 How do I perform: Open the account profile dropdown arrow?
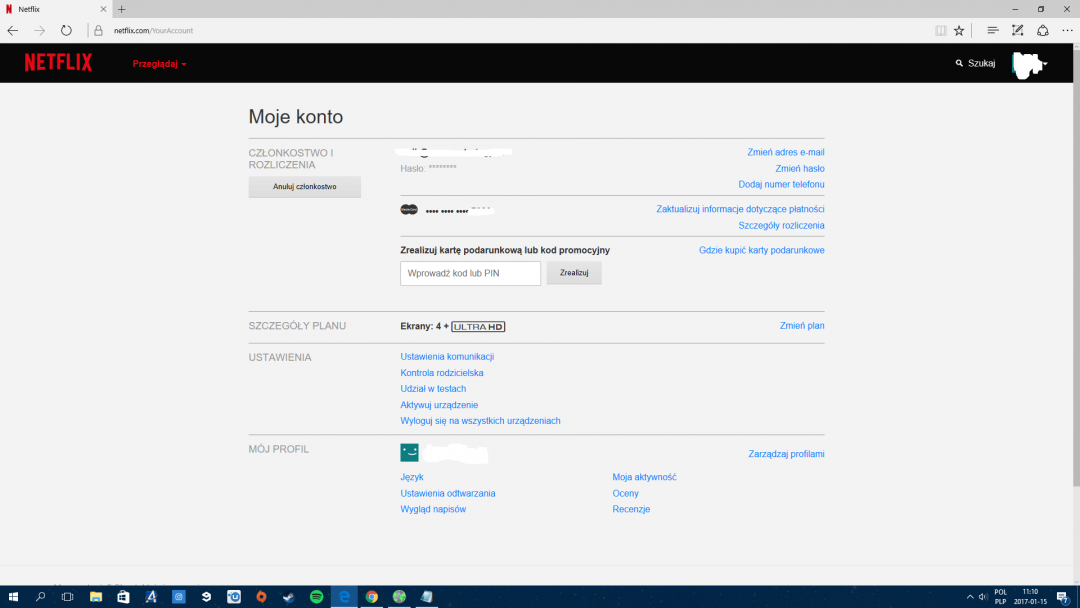tap(1044, 64)
